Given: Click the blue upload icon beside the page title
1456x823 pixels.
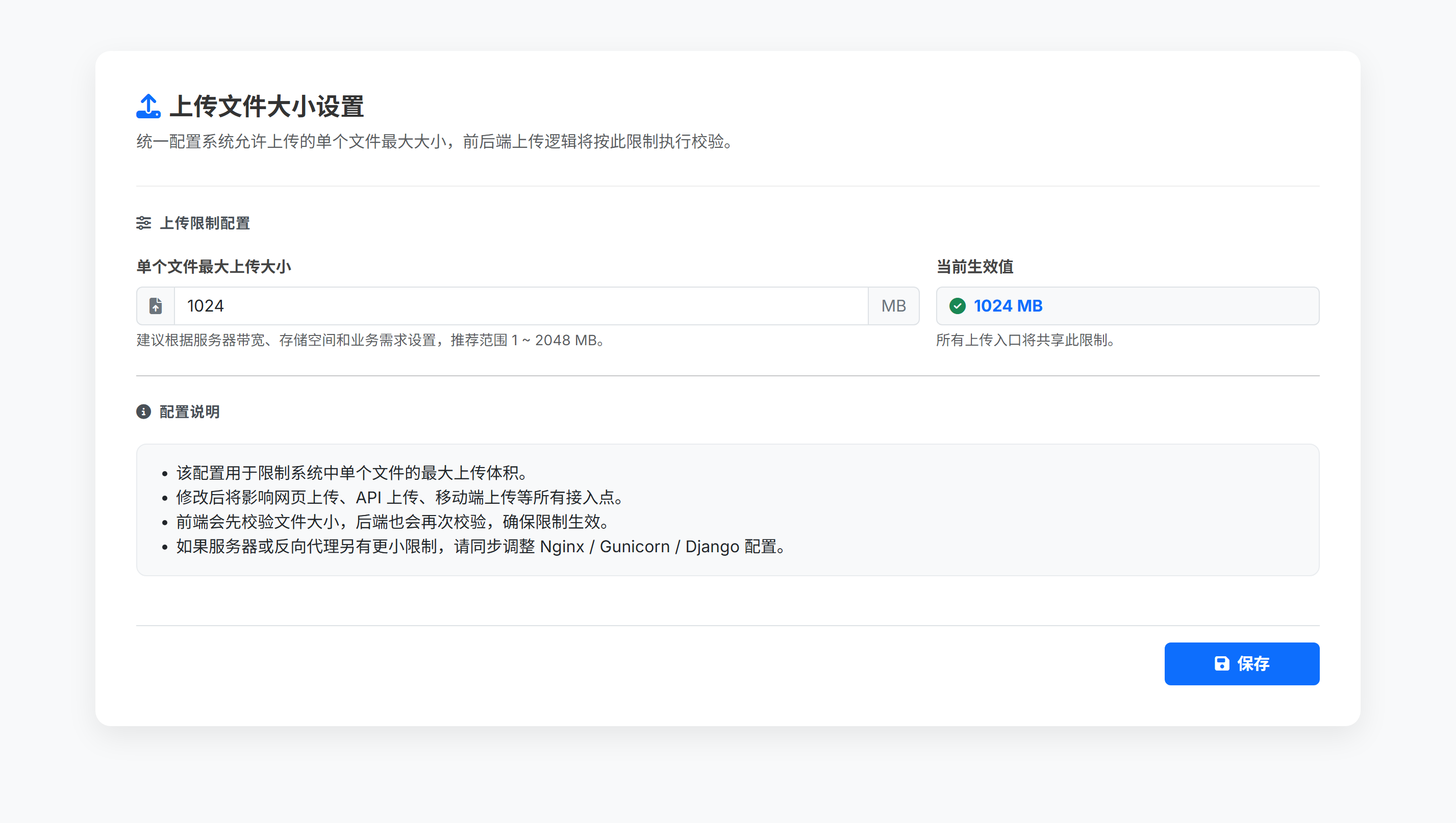Looking at the screenshot, I should tap(147, 105).
